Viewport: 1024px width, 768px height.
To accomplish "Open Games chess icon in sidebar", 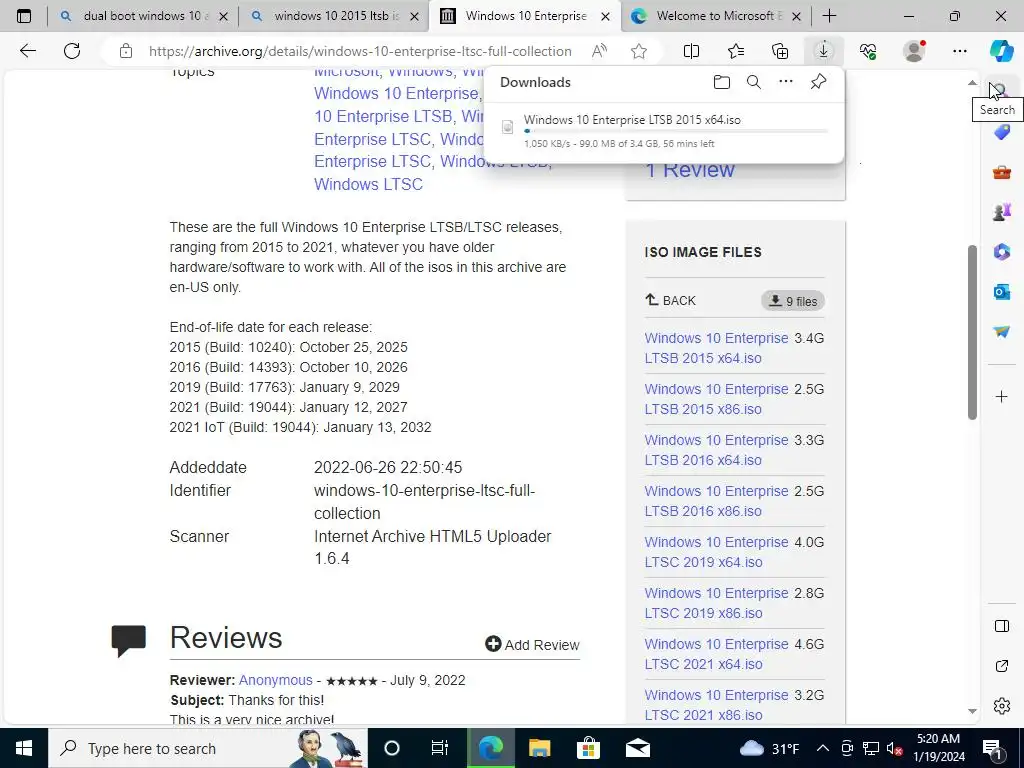I will [1002, 212].
